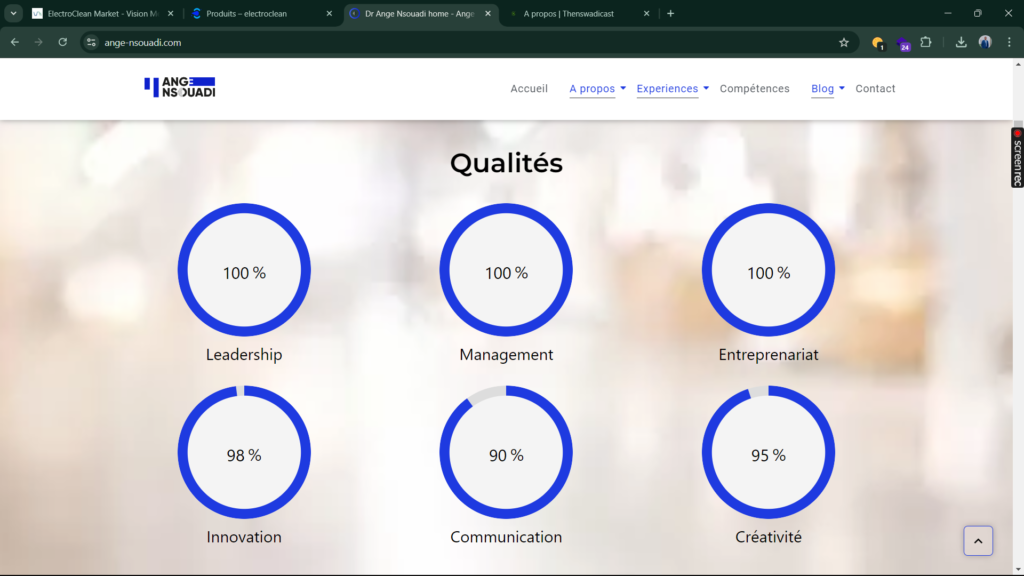Click the Management label
This screenshot has width=1024, height=576.
(506, 355)
